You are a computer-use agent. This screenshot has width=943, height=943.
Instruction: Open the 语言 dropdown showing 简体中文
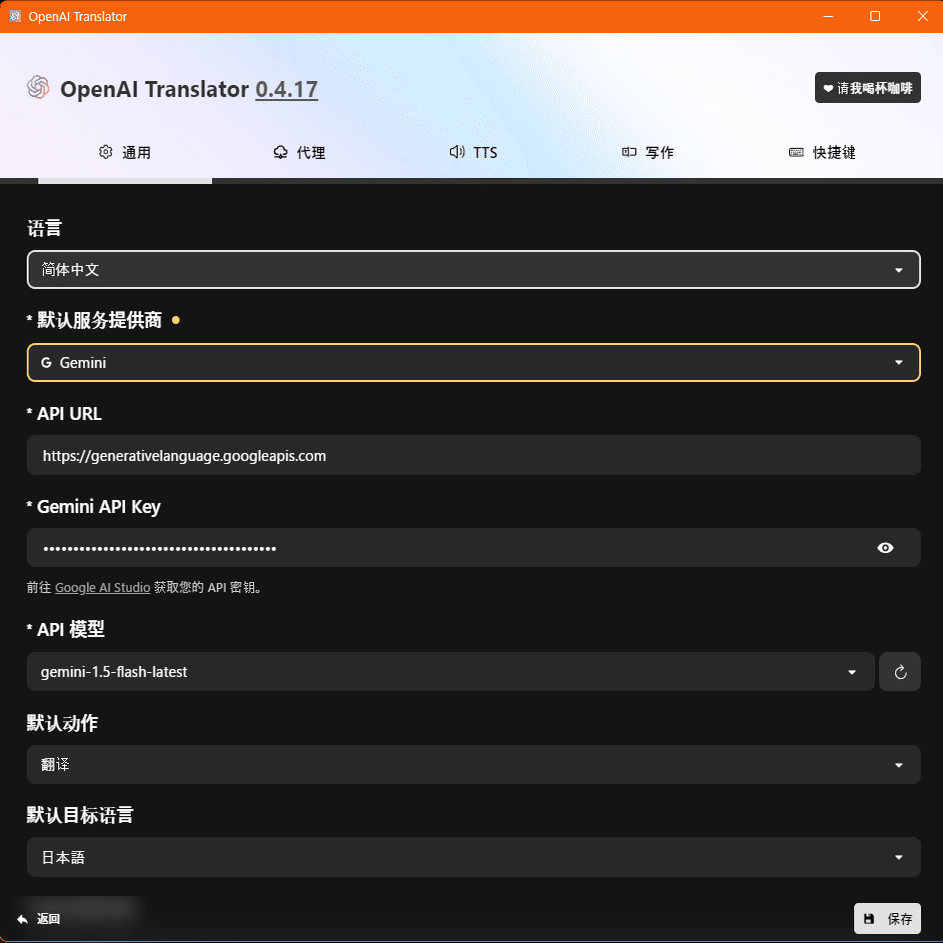pos(473,269)
